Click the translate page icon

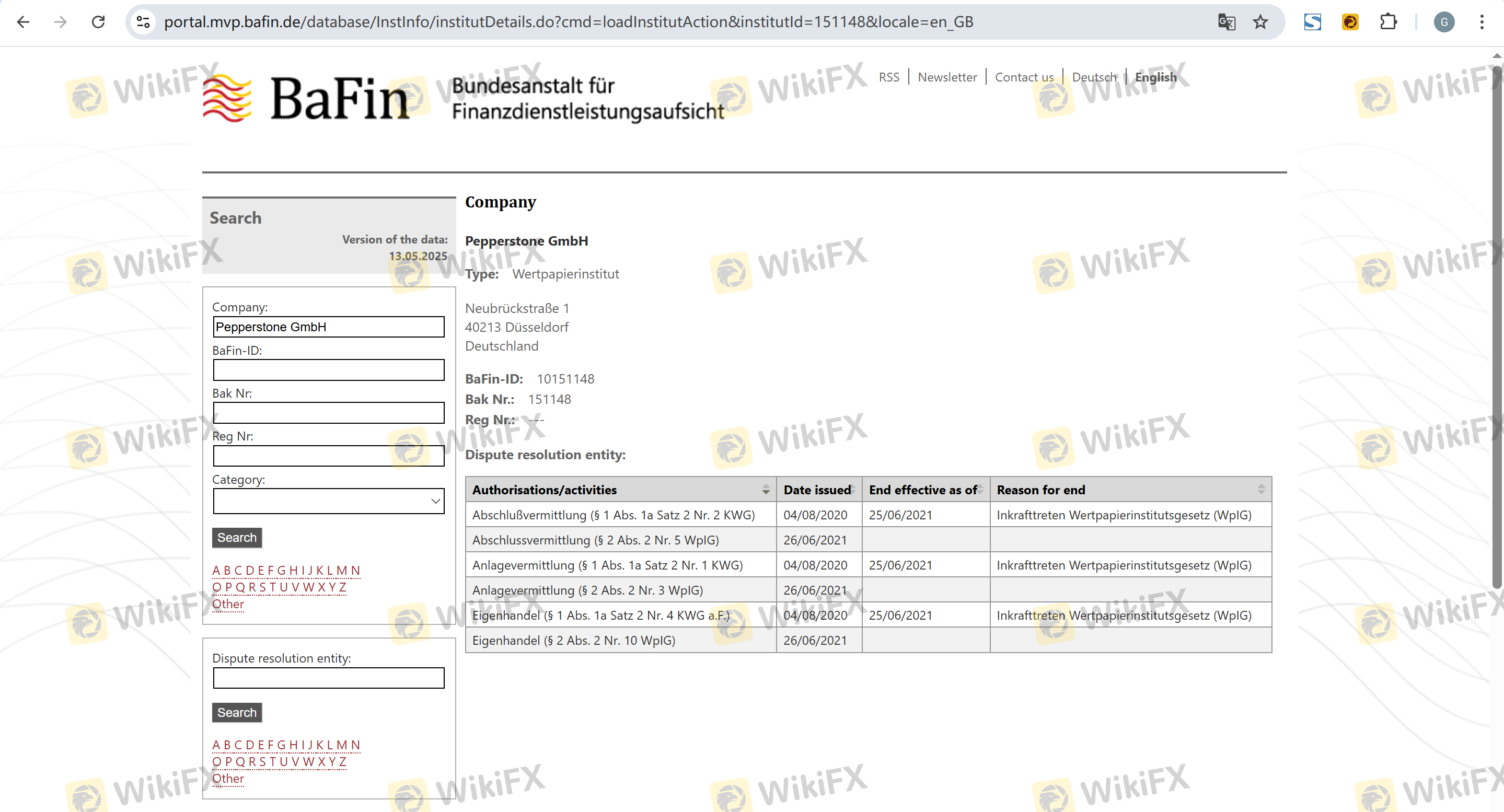(x=1226, y=22)
